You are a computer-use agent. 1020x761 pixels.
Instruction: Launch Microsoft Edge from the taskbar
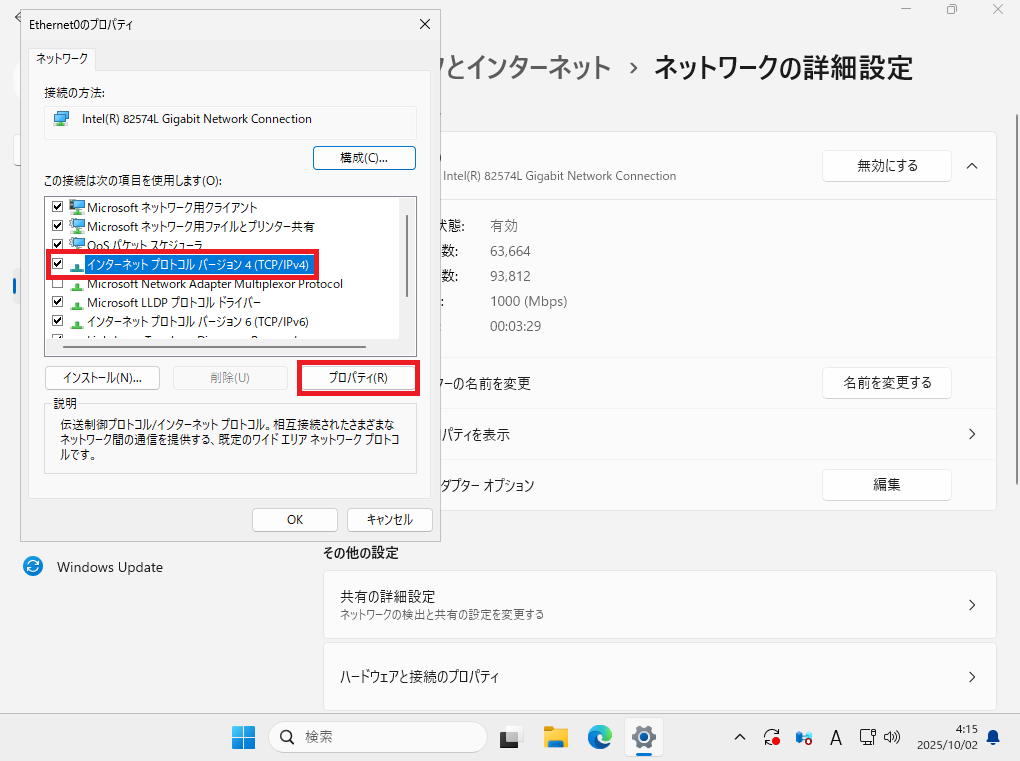coord(600,738)
